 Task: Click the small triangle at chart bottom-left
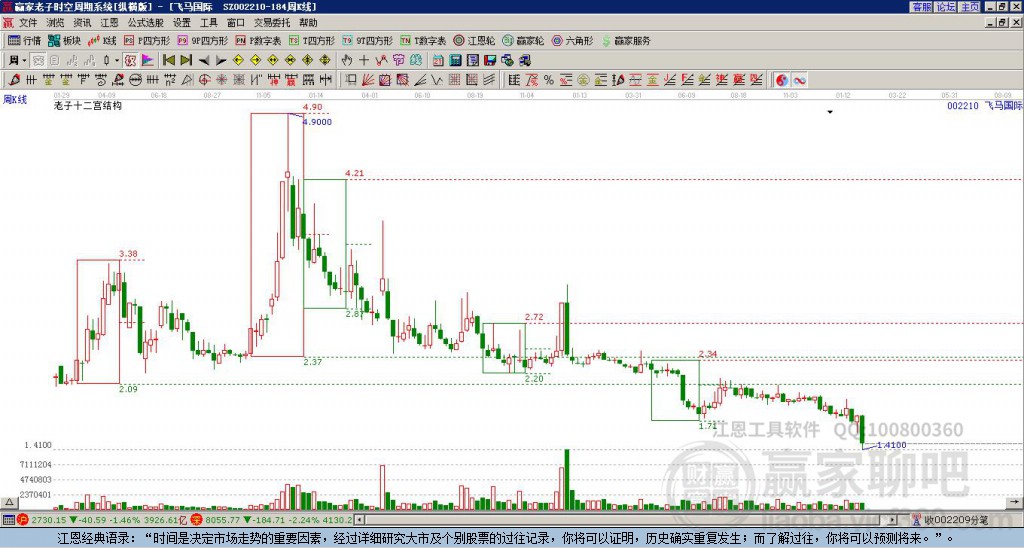(x=8, y=502)
